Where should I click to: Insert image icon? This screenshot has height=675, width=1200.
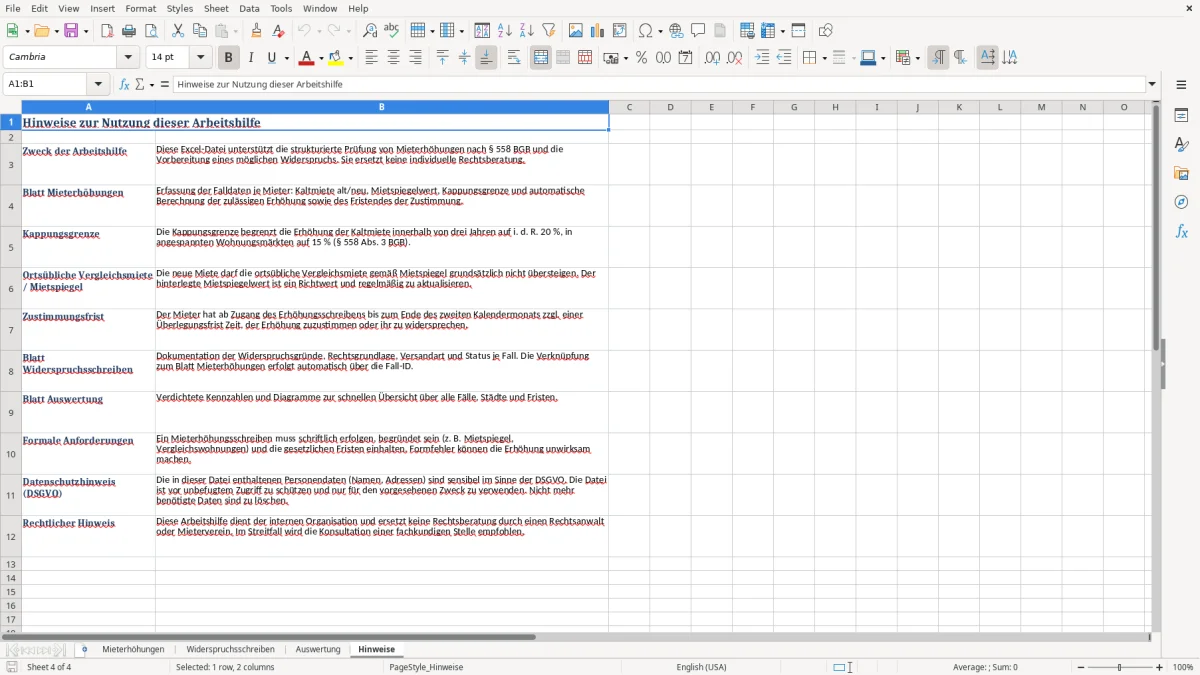576,31
